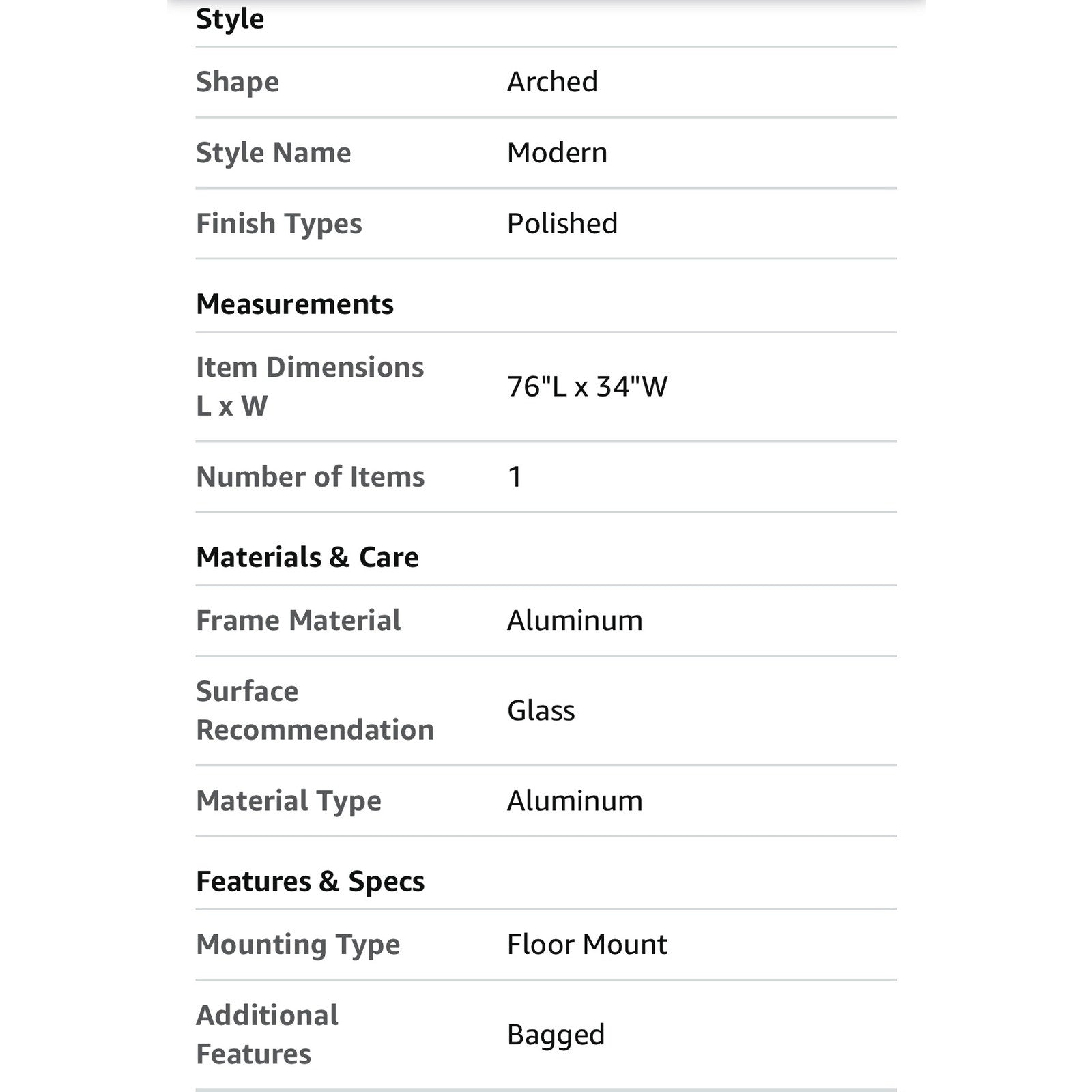Select the Number of Items label
The width and height of the screenshot is (1092, 1092).
tap(311, 476)
